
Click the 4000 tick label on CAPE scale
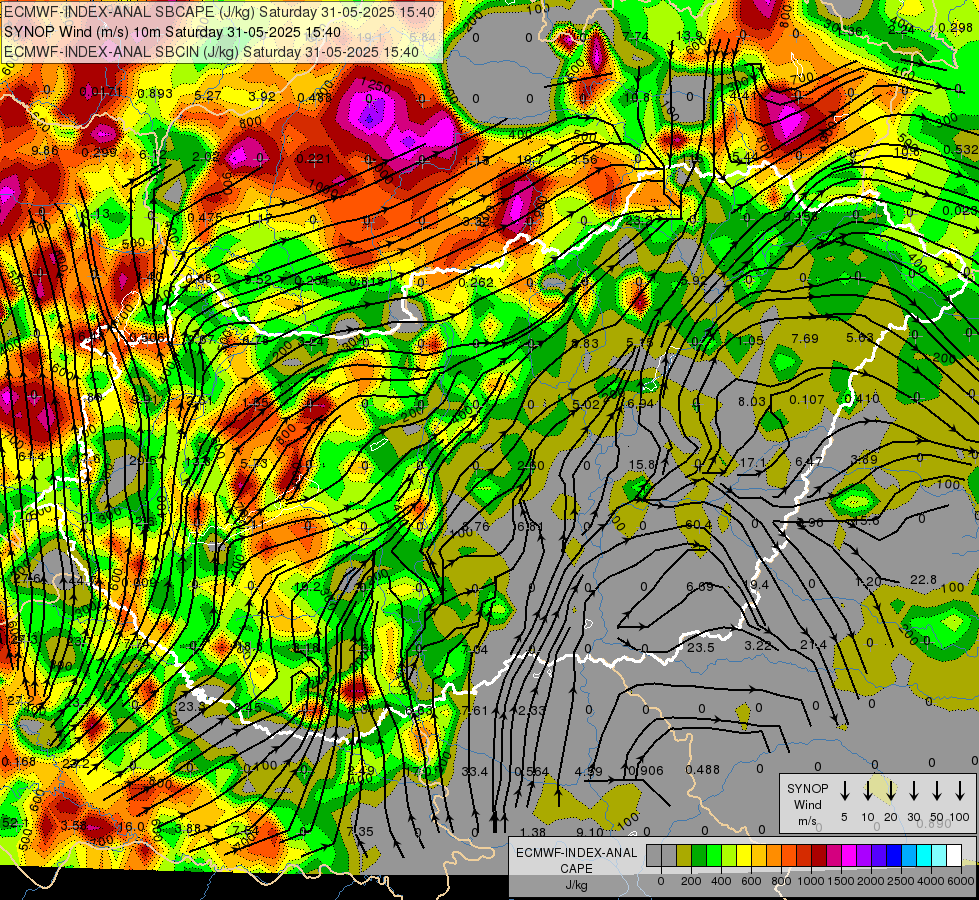pyautogui.click(x=932, y=881)
